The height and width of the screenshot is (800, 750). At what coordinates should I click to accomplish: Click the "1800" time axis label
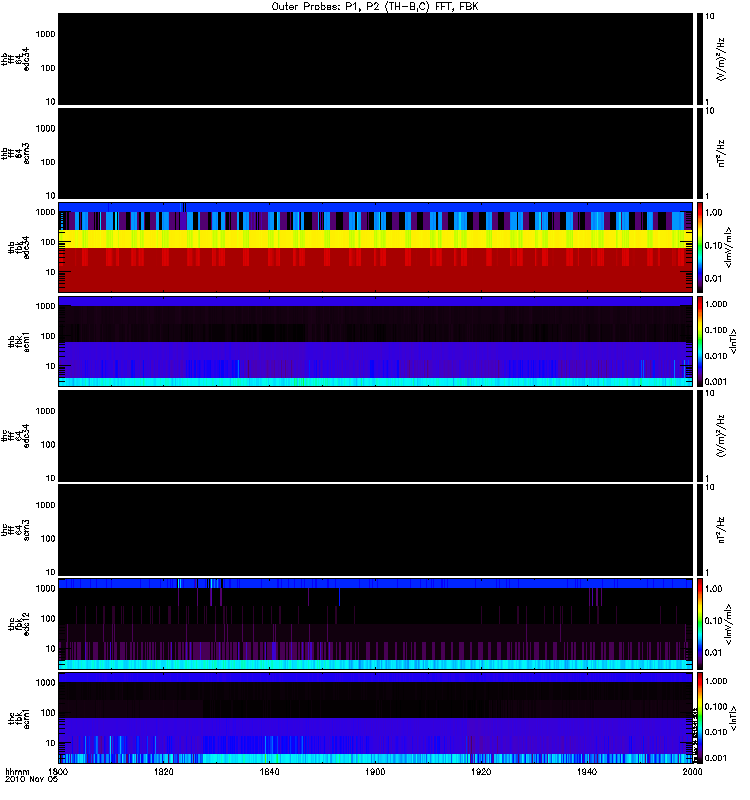[x=58, y=771]
